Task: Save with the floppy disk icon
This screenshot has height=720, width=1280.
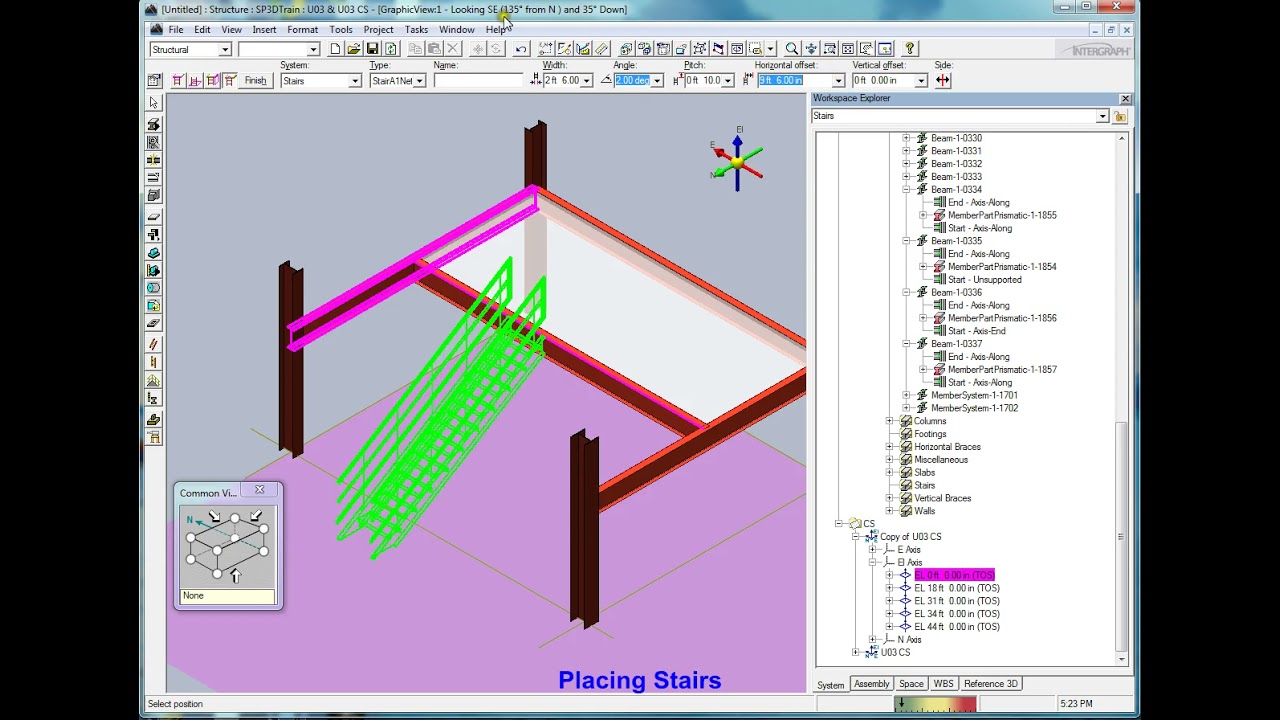Action: click(x=372, y=49)
